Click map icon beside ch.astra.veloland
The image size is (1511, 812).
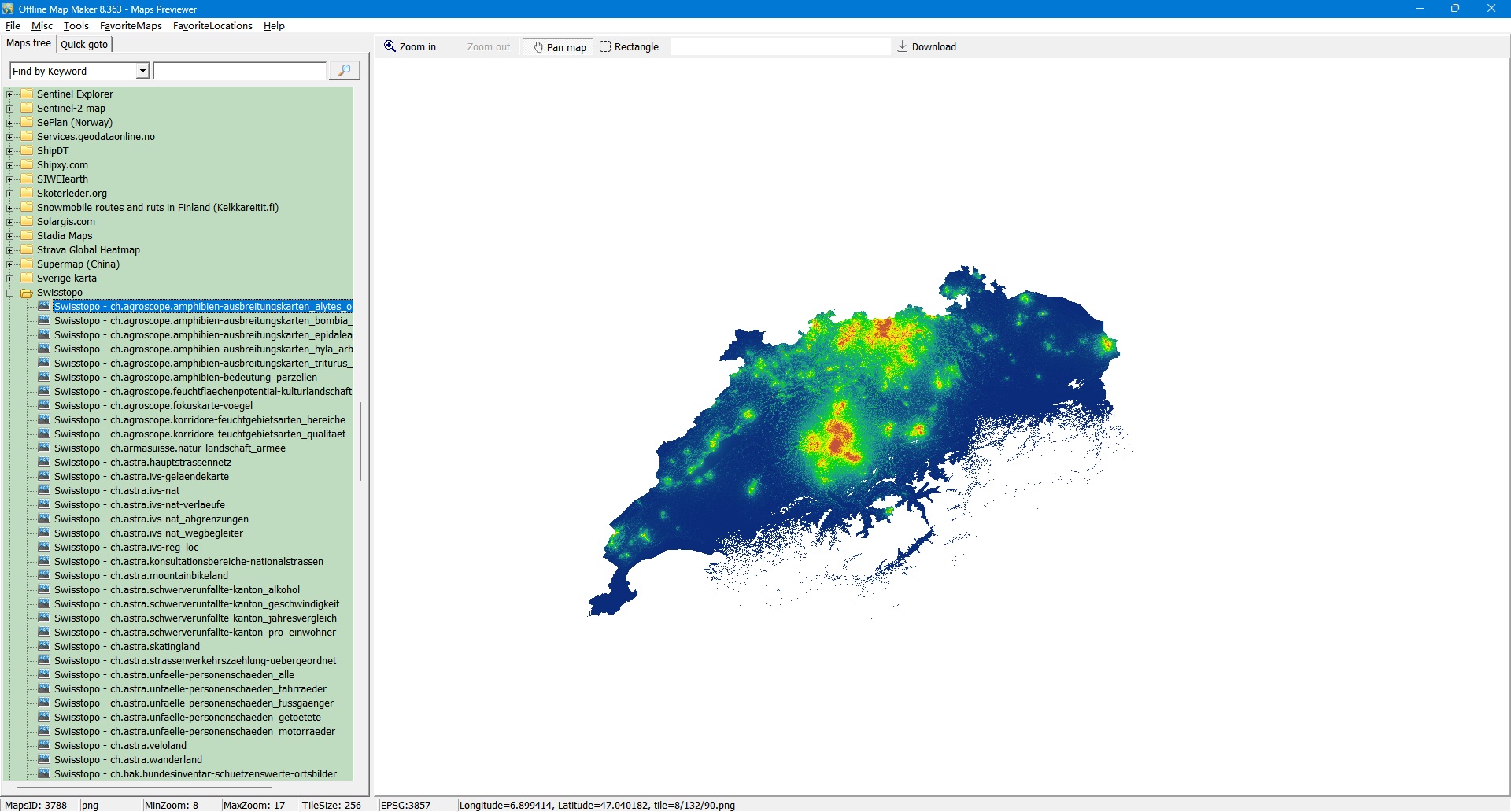click(x=44, y=745)
